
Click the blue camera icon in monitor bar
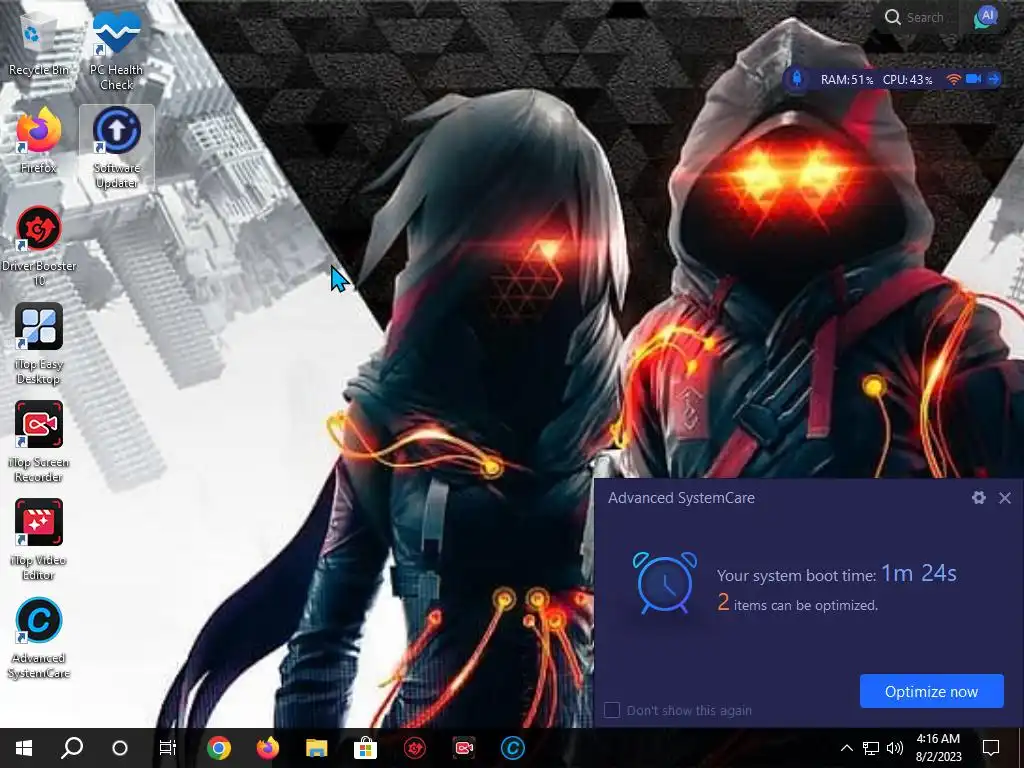974,79
